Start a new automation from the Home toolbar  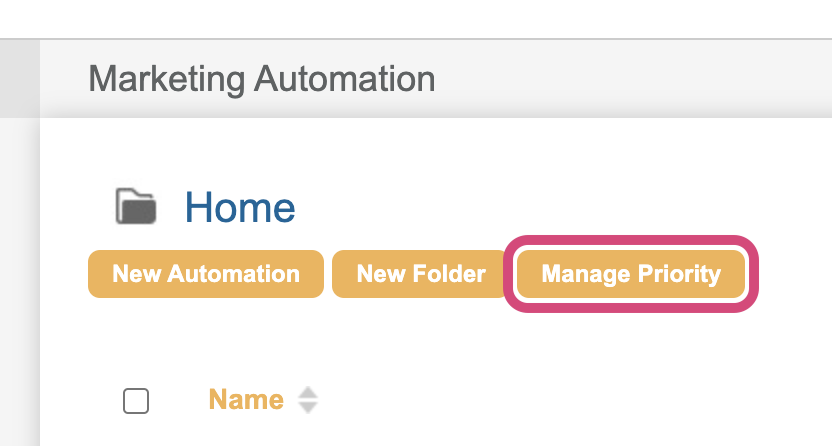(x=206, y=274)
